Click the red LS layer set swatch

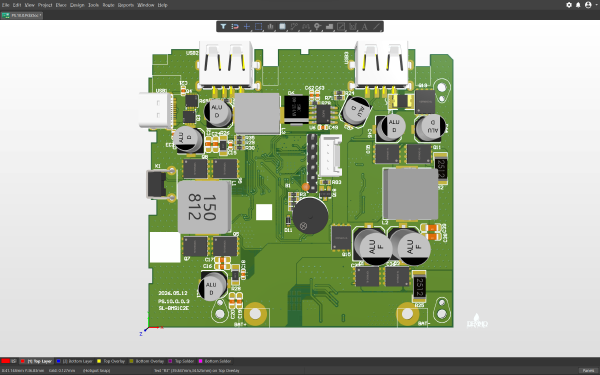[5, 361]
